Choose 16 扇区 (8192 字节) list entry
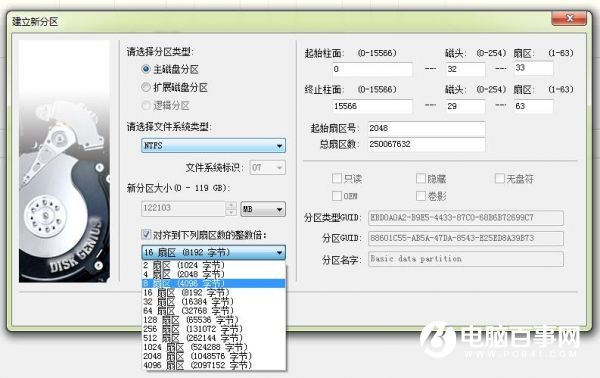Screen dimensions: 600x378 coord(214,293)
